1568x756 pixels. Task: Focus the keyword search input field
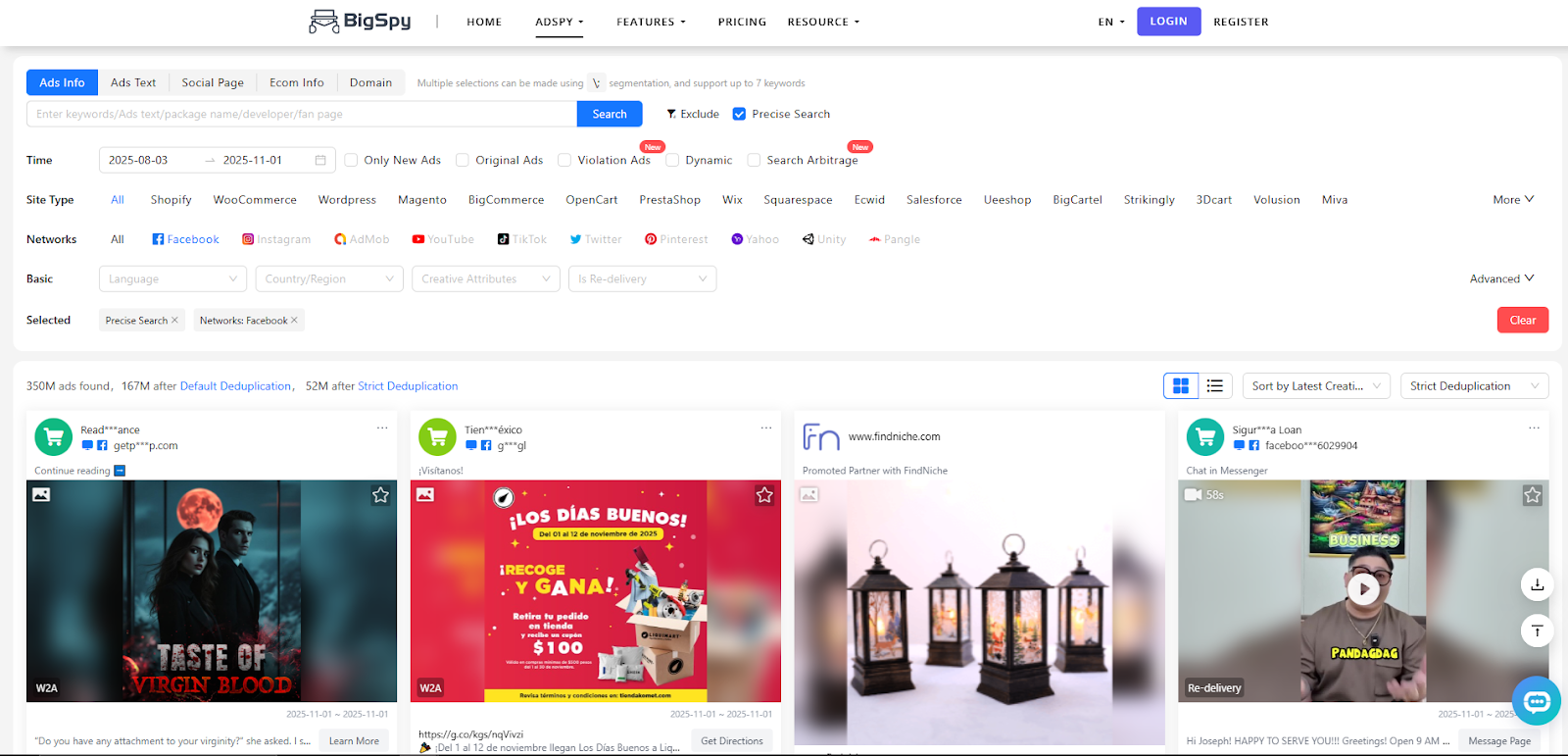tap(302, 114)
